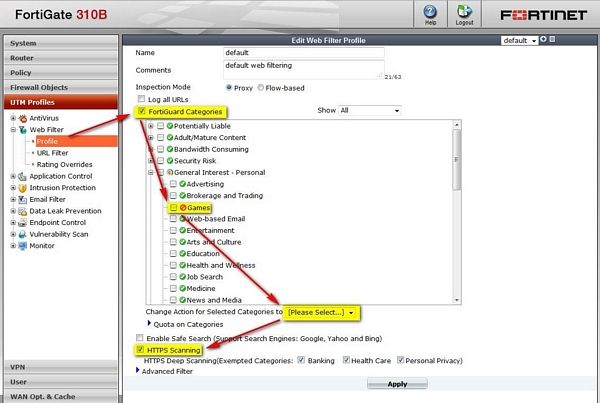Open the URL Filter link
Viewport: 600px width, 403px height.
click(52, 153)
